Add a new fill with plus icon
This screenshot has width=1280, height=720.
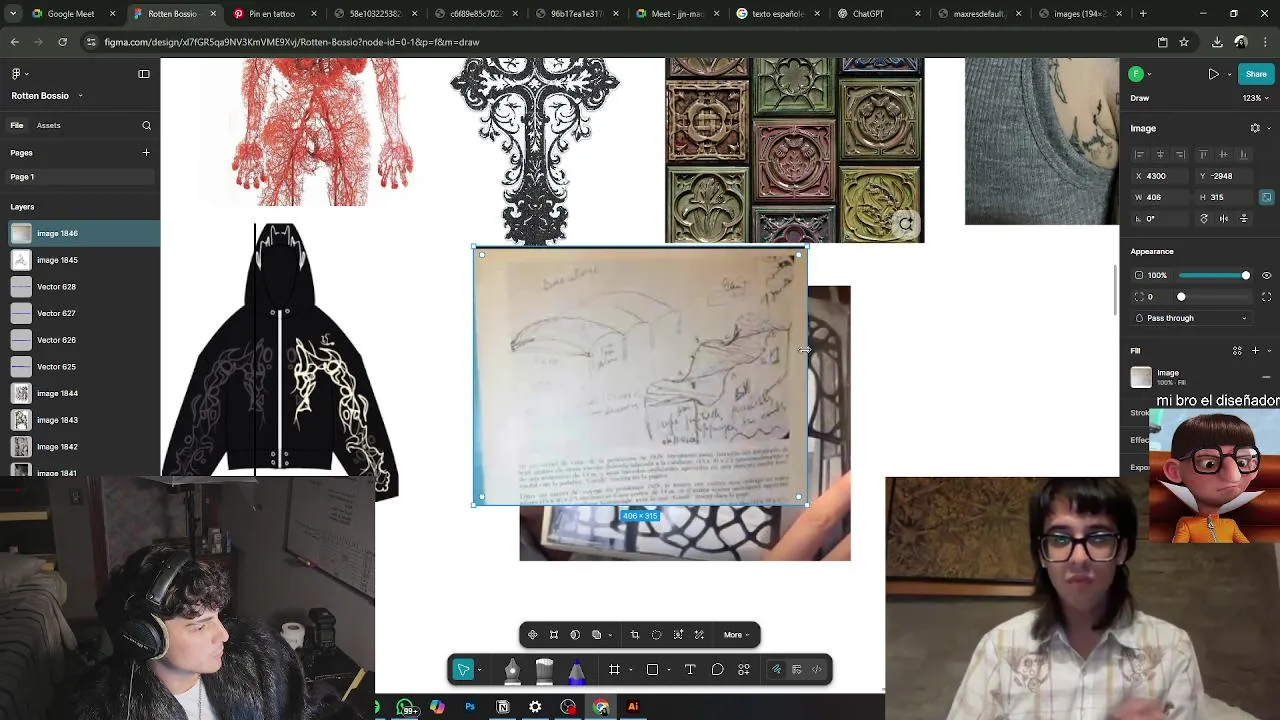click(x=1255, y=351)
